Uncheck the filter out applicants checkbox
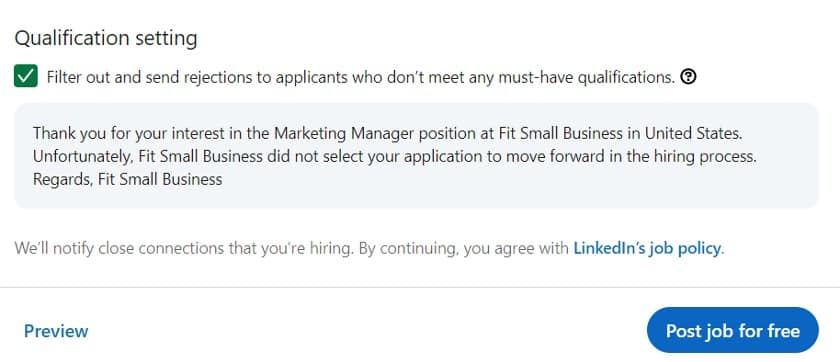The width and height of the screenshot is (840, 362). (26, 76)
